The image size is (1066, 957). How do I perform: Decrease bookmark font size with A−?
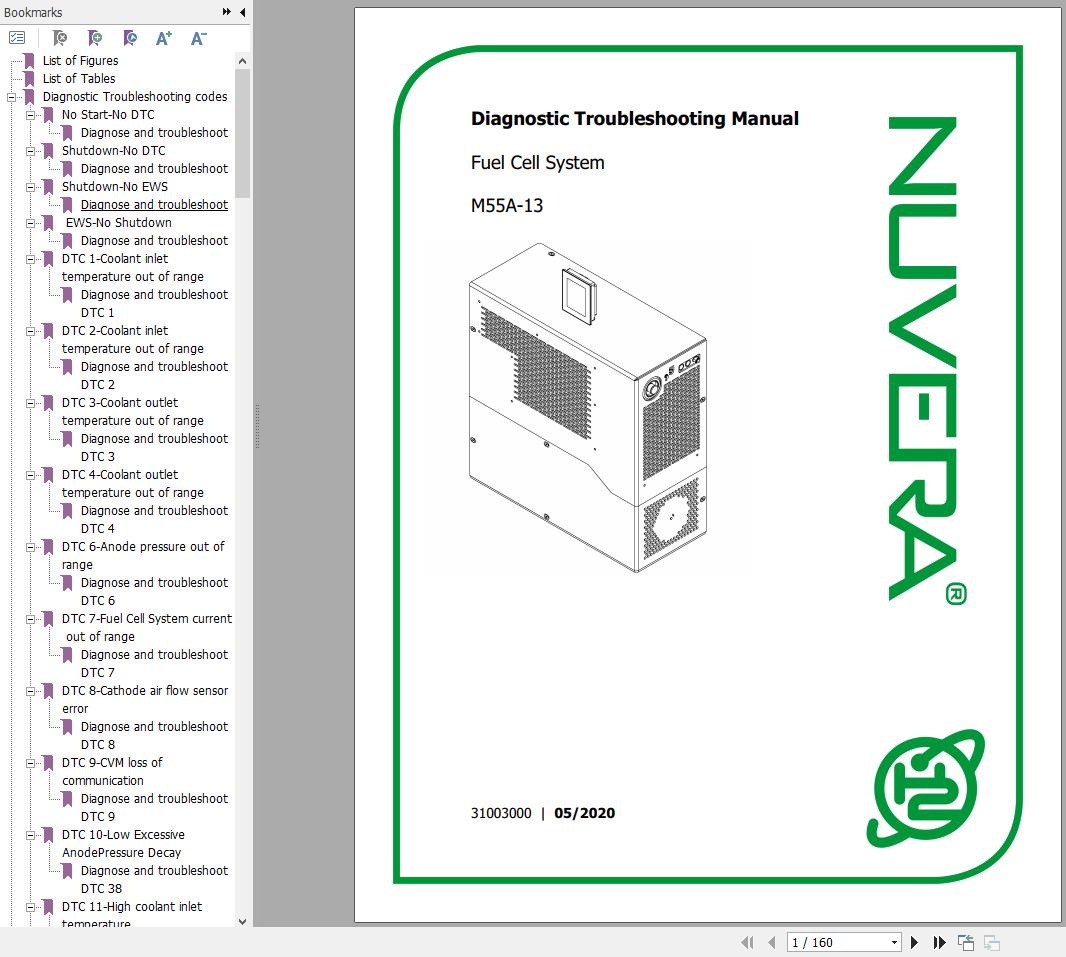tap(199, 38)
